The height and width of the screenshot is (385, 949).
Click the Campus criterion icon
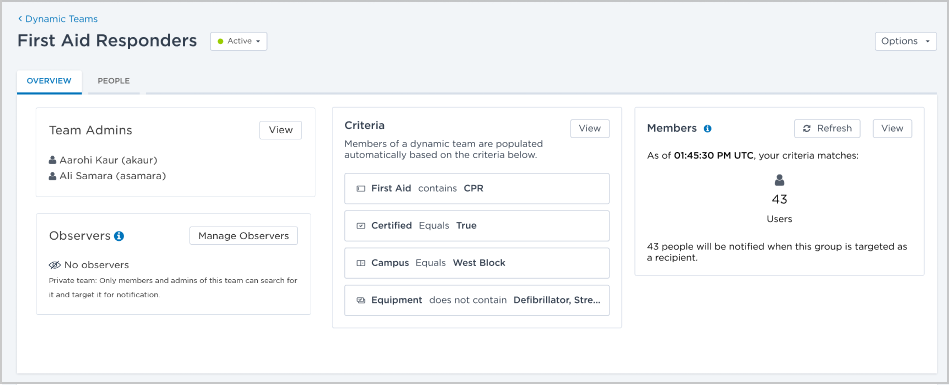[361, 263]
